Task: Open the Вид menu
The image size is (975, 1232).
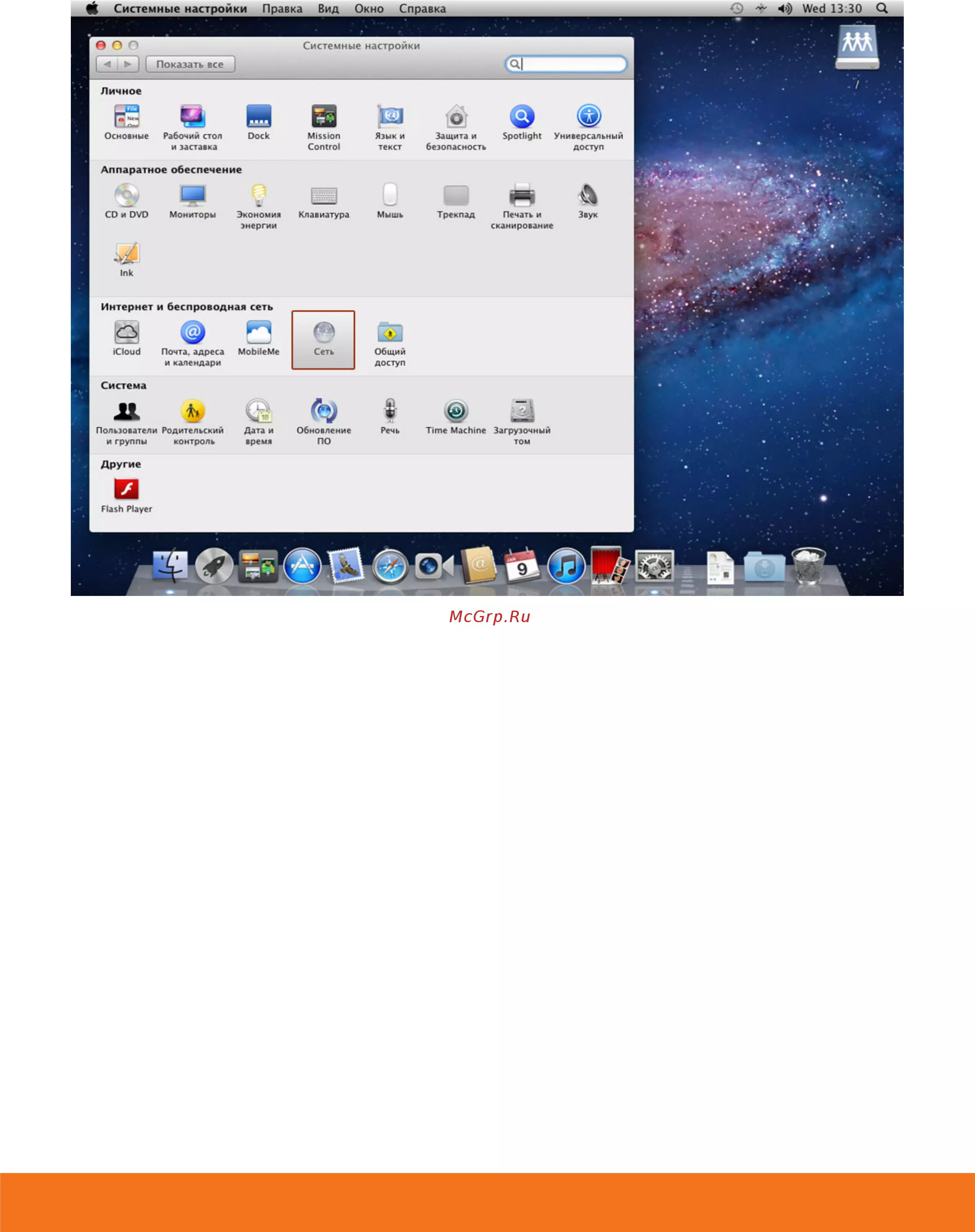Action: 328,9
